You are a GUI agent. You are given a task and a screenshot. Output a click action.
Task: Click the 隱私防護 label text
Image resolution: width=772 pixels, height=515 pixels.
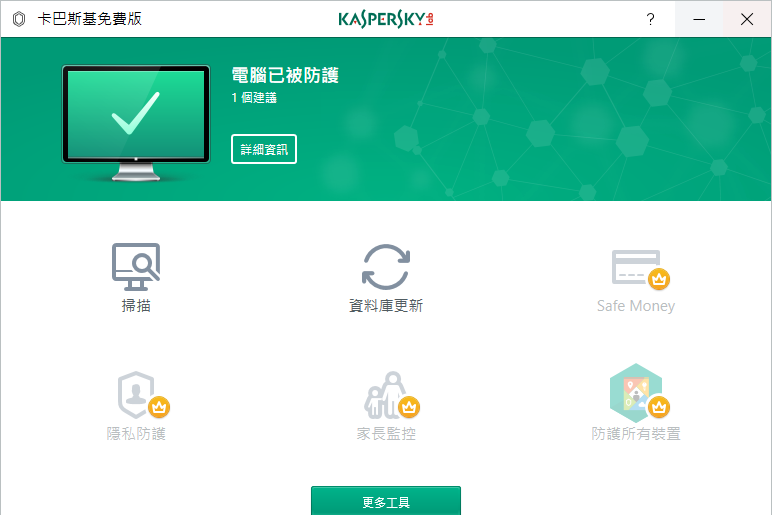136,434
